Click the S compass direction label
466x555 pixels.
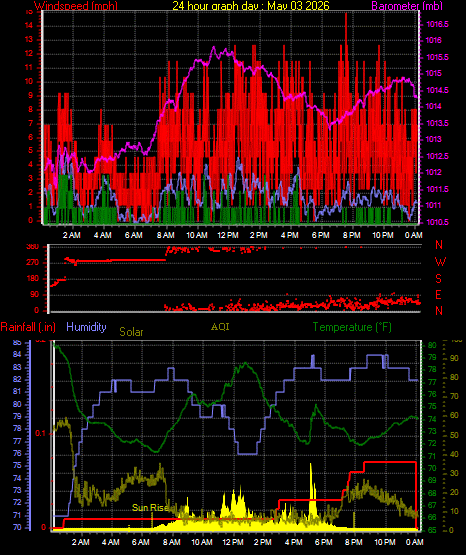[x=439, y=279]
